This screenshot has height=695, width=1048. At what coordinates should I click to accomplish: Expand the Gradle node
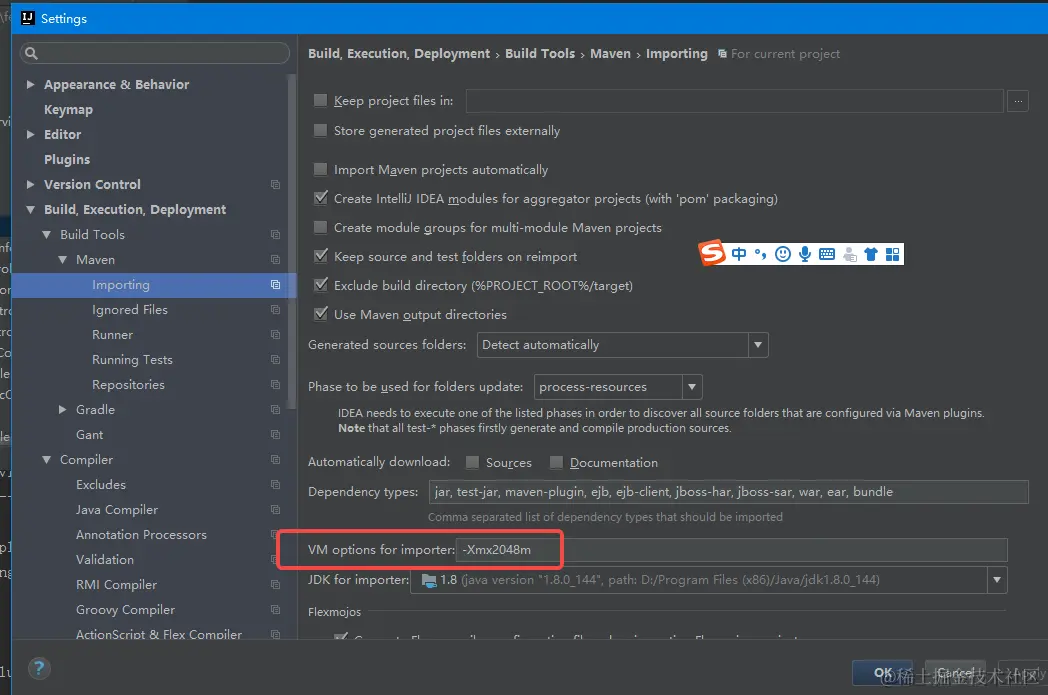pyautogui.click(x=62, y=410)
